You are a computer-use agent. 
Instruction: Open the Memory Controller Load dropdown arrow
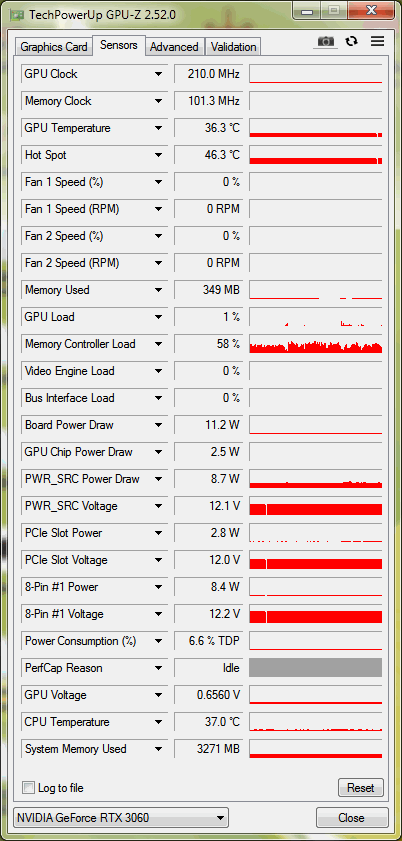coord(158,344)
